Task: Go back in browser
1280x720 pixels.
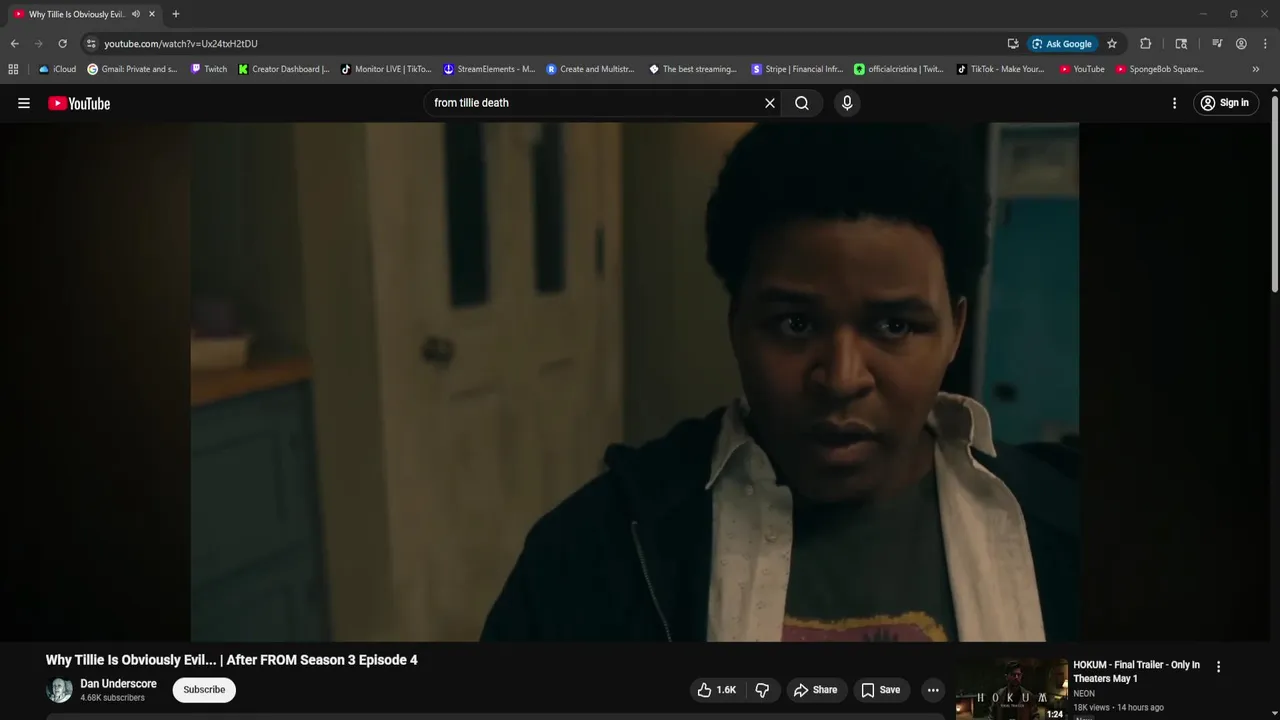Action: coord(14,44)
